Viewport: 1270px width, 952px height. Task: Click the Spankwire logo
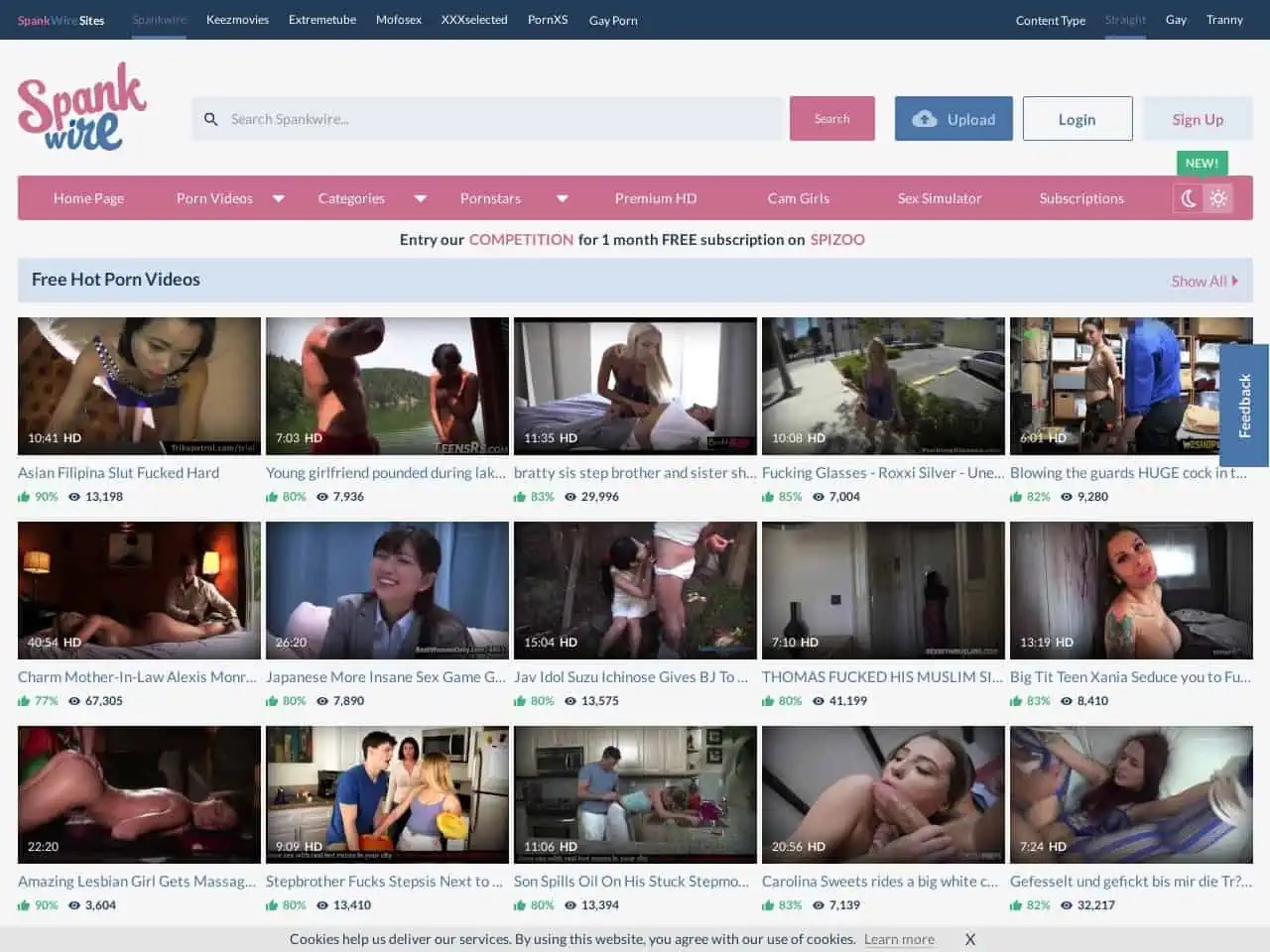(x=82, y=107)
